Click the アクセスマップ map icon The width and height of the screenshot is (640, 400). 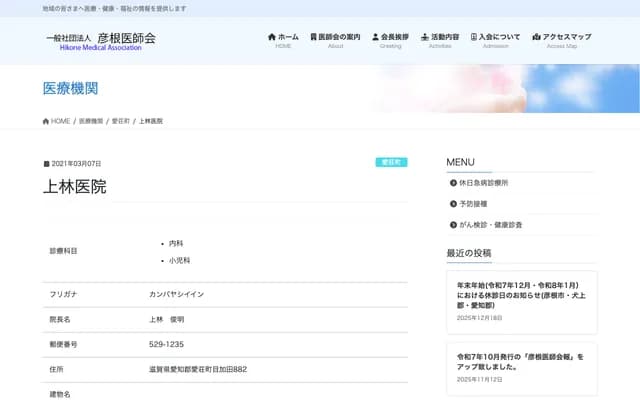[x=536, y=37]
